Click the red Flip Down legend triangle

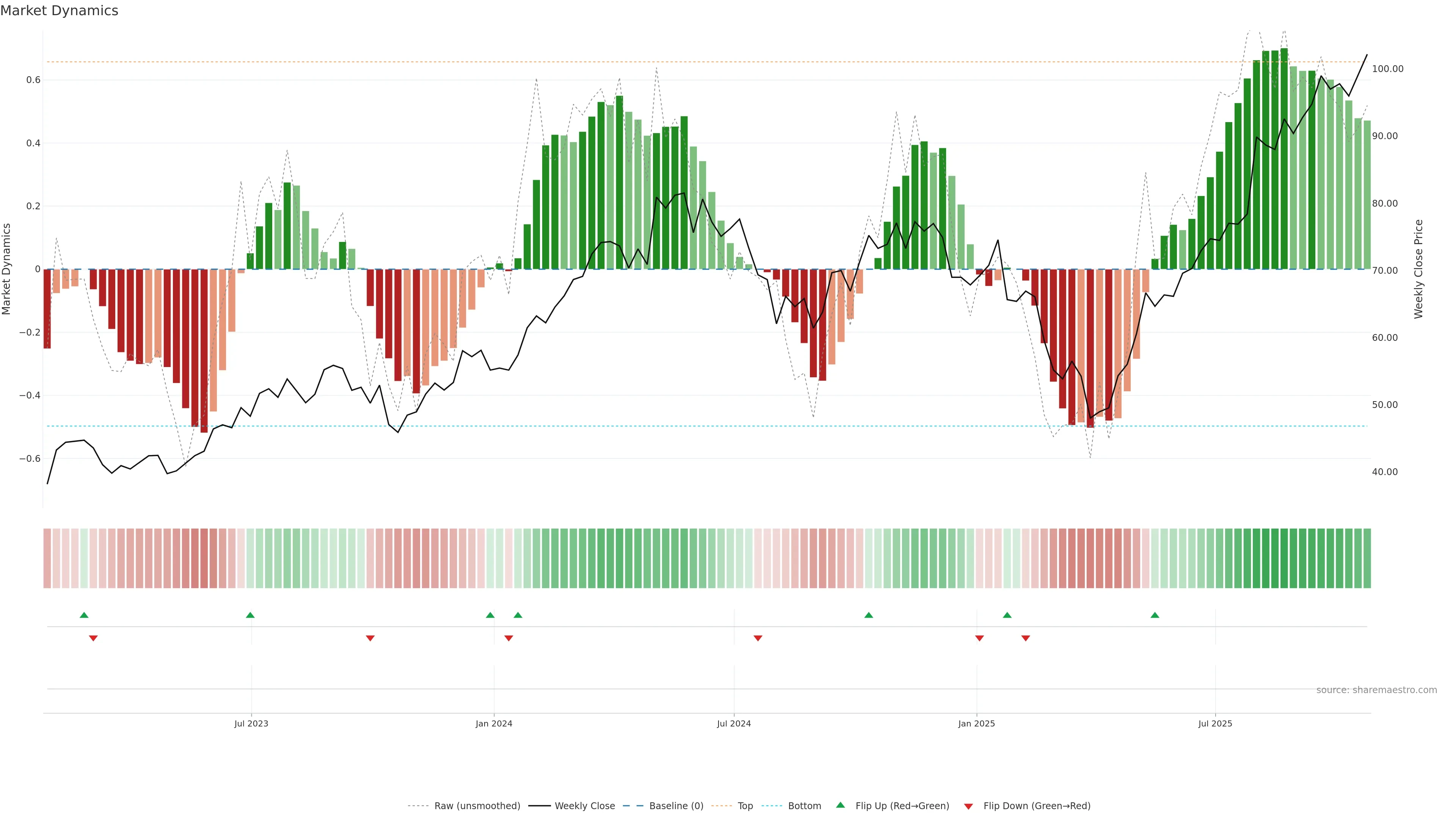tap(968, 806)
